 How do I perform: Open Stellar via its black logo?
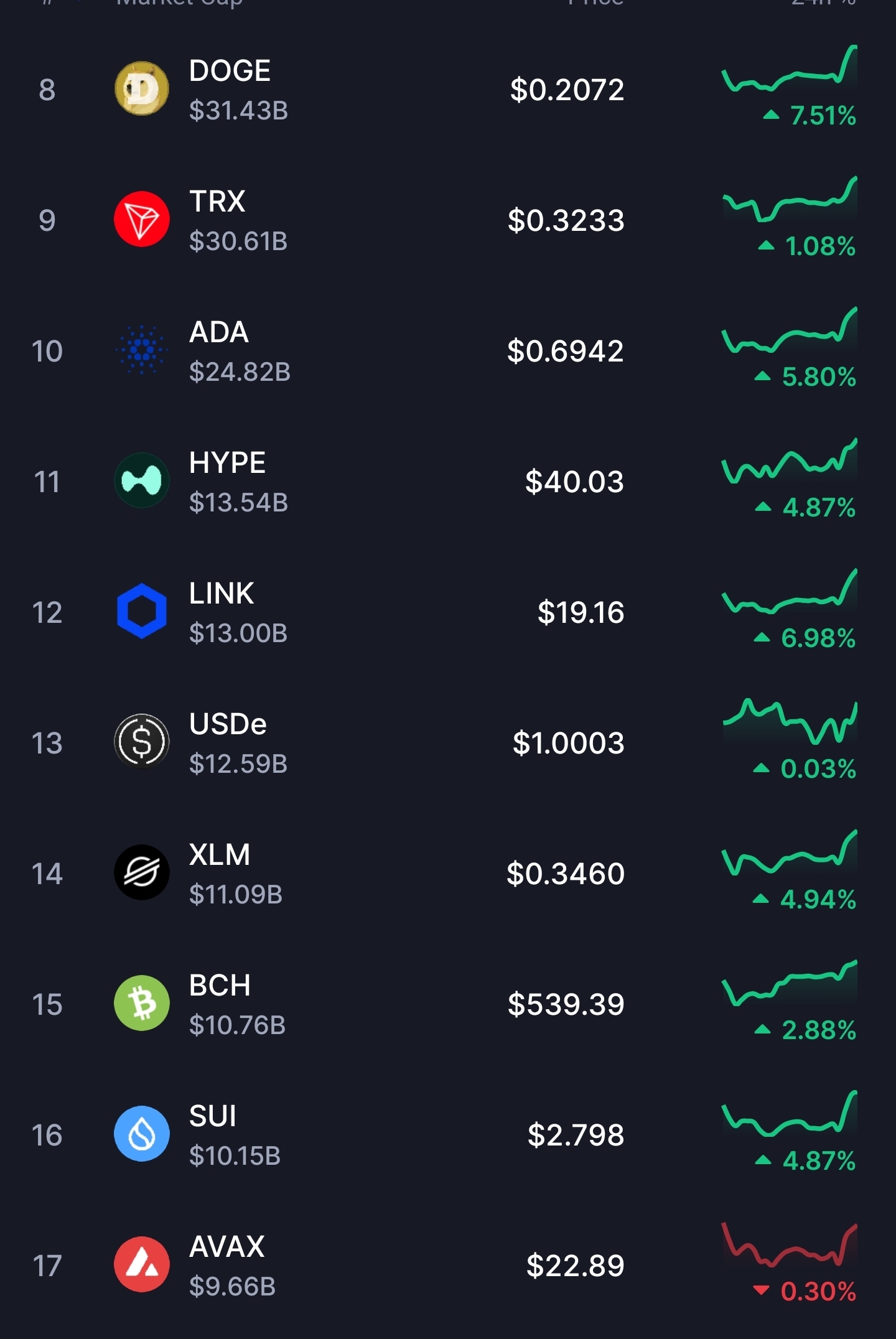pos(142,873)
